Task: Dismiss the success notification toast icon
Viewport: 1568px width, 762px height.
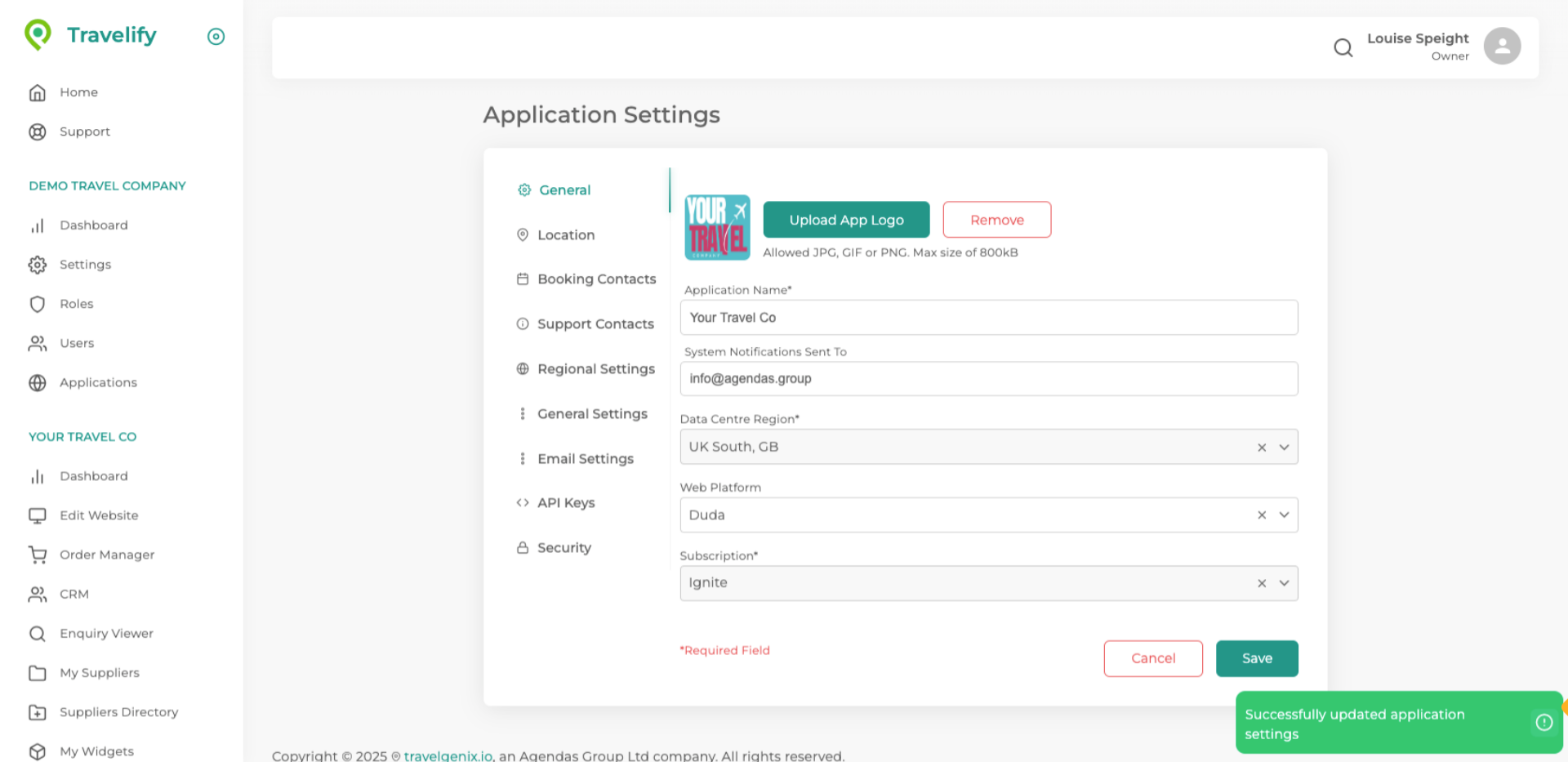Action: (1543, 723)
